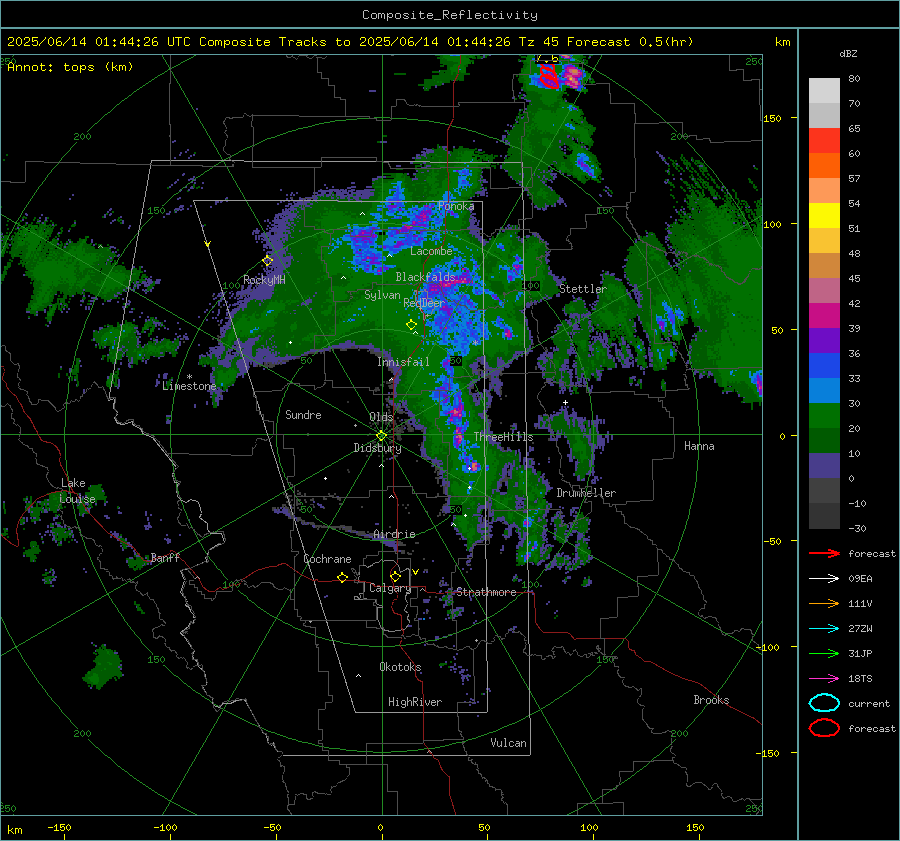This screenshot has height=841, width=900.
Task: Click the red forecast ellipse icon
Action: pos(824,728)
